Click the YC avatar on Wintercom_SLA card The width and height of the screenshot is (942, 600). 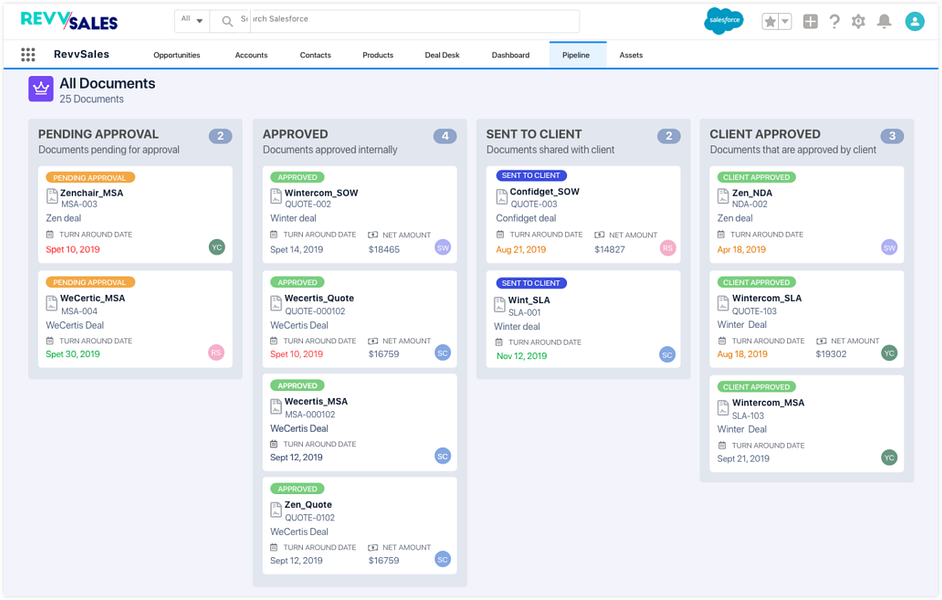coord(890,353)
